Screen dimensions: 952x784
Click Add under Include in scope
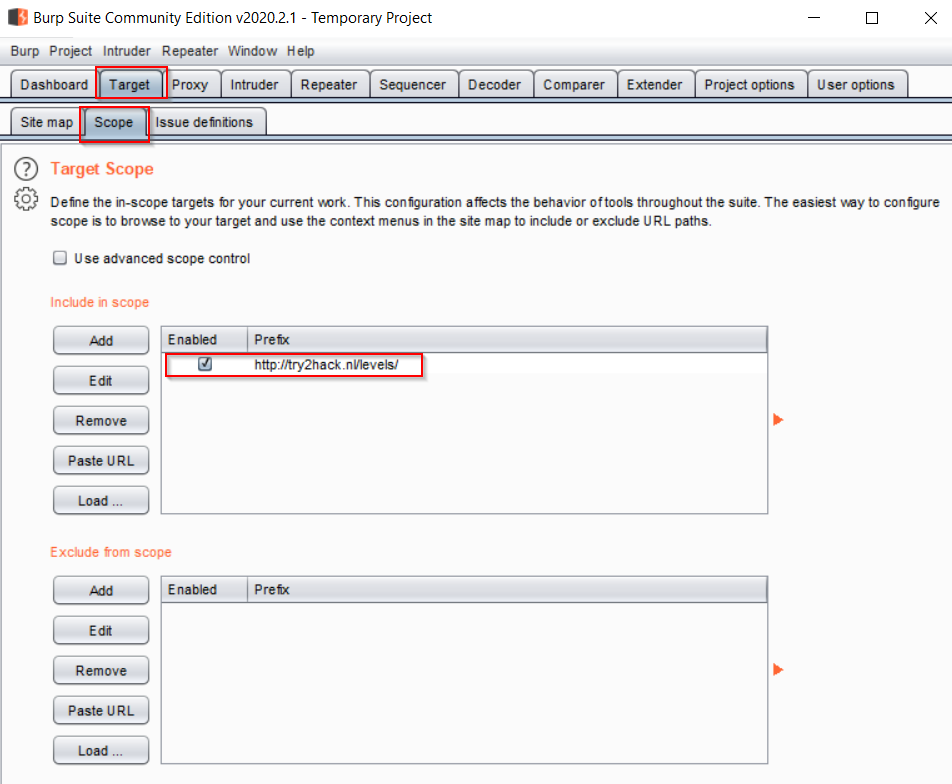click(x=100, y=340)
